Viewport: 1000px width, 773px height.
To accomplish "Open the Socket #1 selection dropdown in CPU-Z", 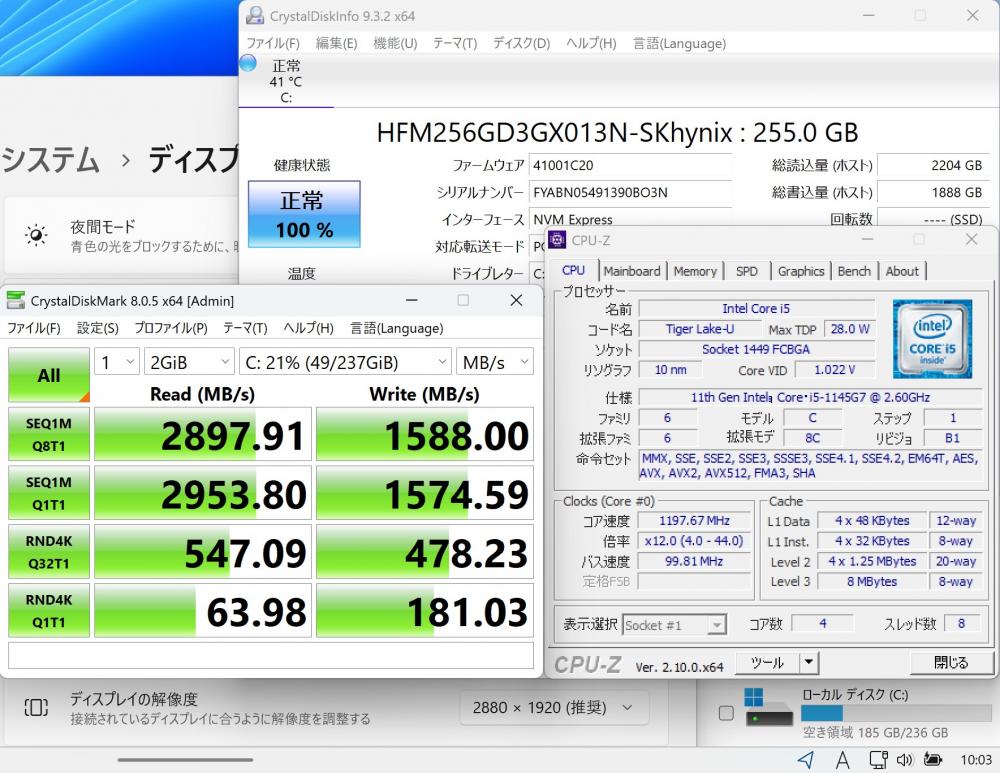I will coord(674,625).
